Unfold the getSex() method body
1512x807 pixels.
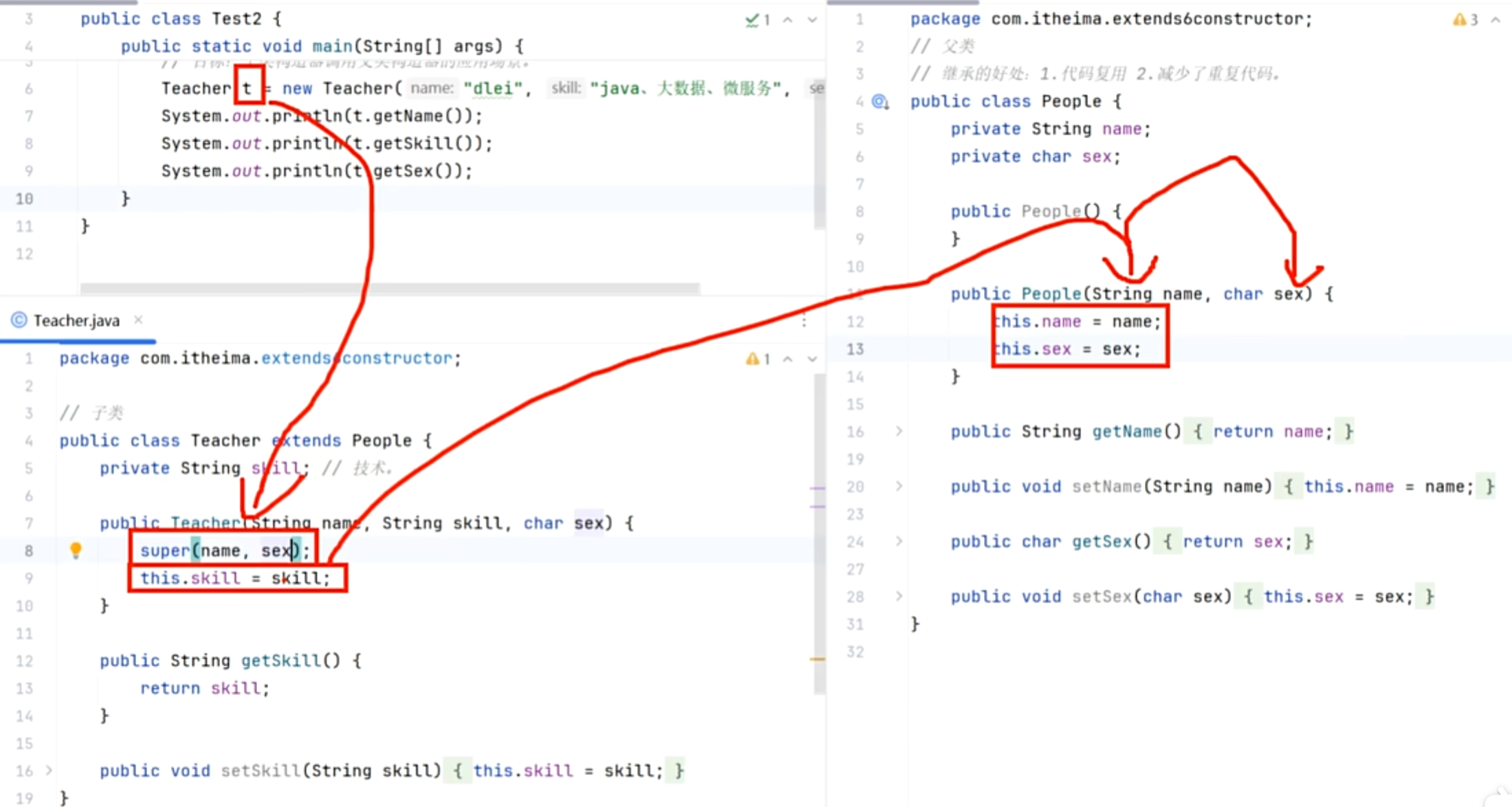tap(899, 542)
